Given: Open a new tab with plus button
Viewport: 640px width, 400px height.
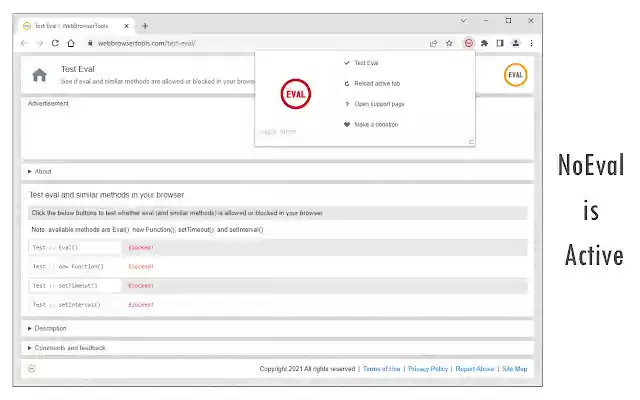Looking at the screenshot, I should pos(145,26).
